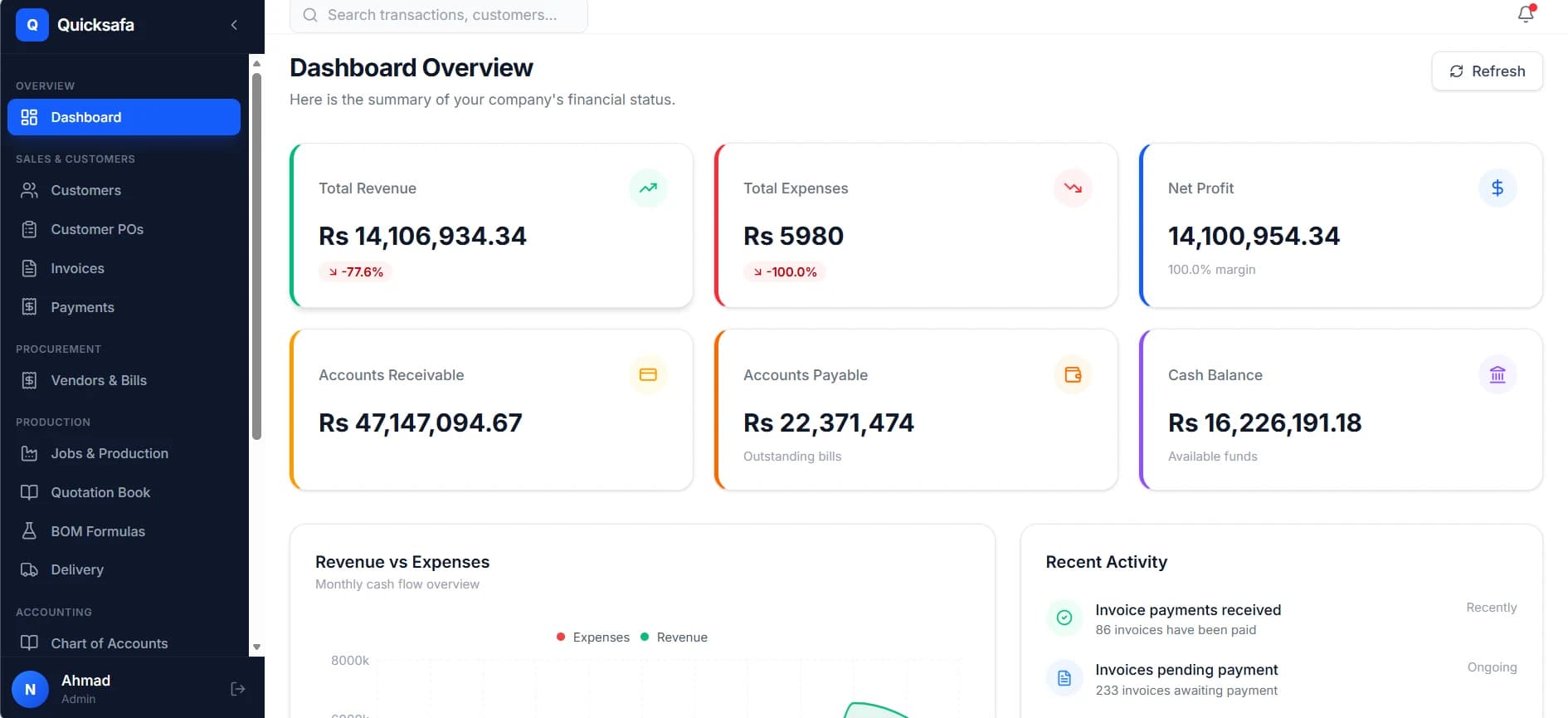Toggle the Revenue legend in the chart
Screen dimensions: 1568x718
tap(674, 637)
